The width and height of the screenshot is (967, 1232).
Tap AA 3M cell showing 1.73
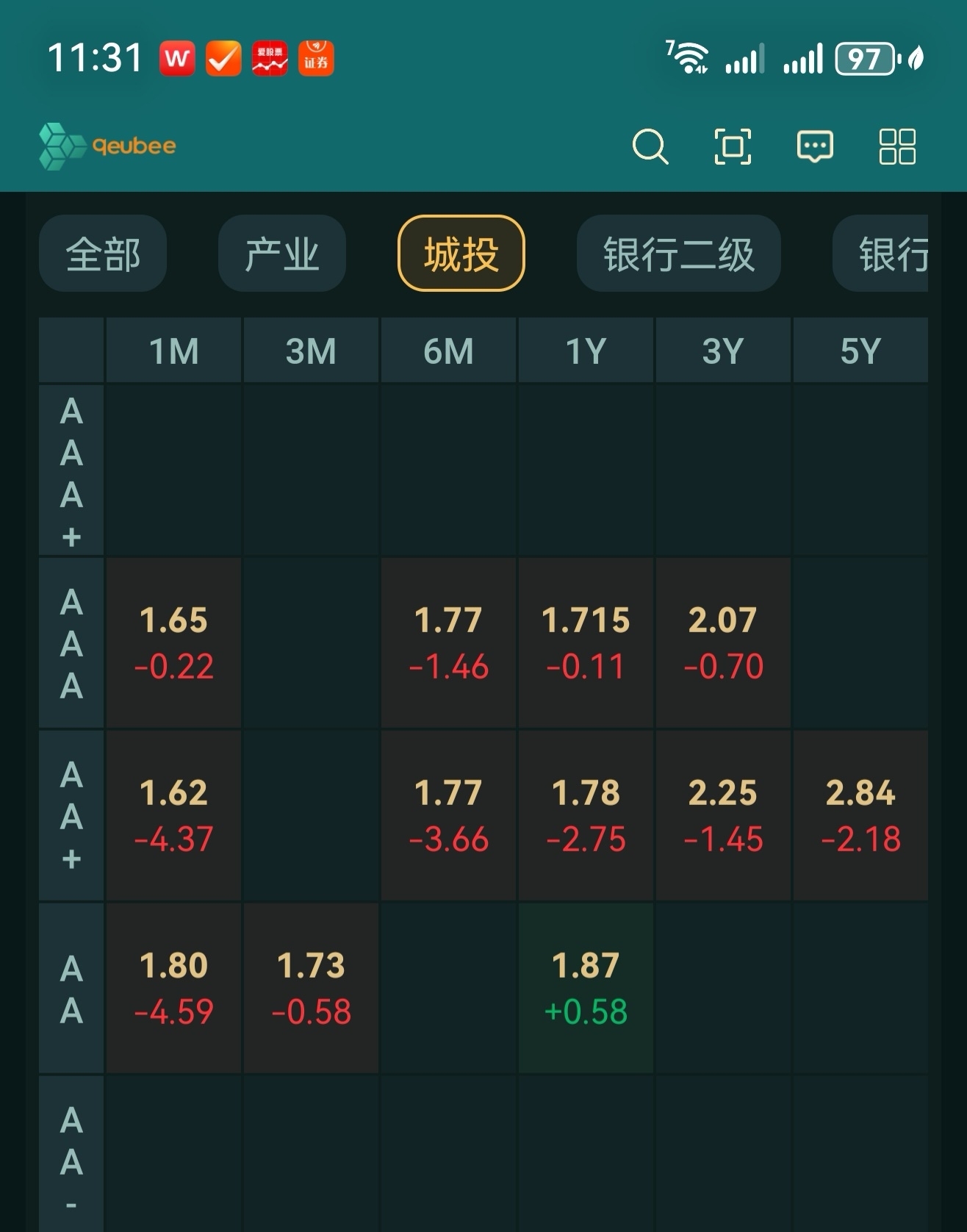[x=311, y=988]
